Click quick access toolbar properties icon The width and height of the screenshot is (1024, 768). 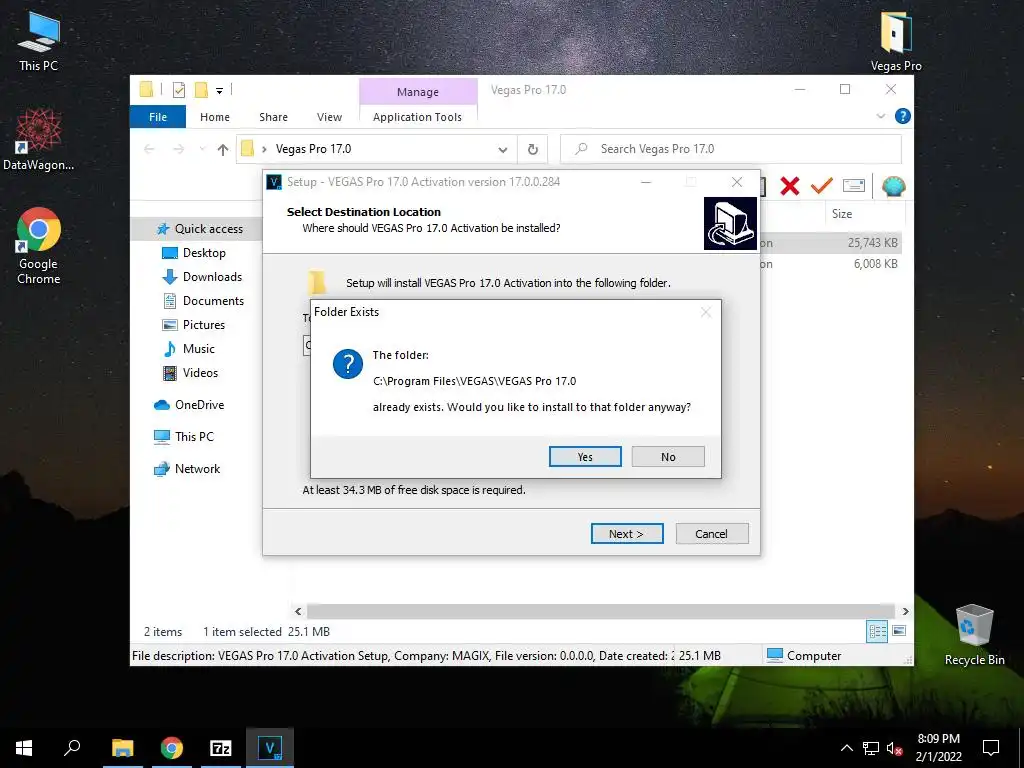pos(178,90)
